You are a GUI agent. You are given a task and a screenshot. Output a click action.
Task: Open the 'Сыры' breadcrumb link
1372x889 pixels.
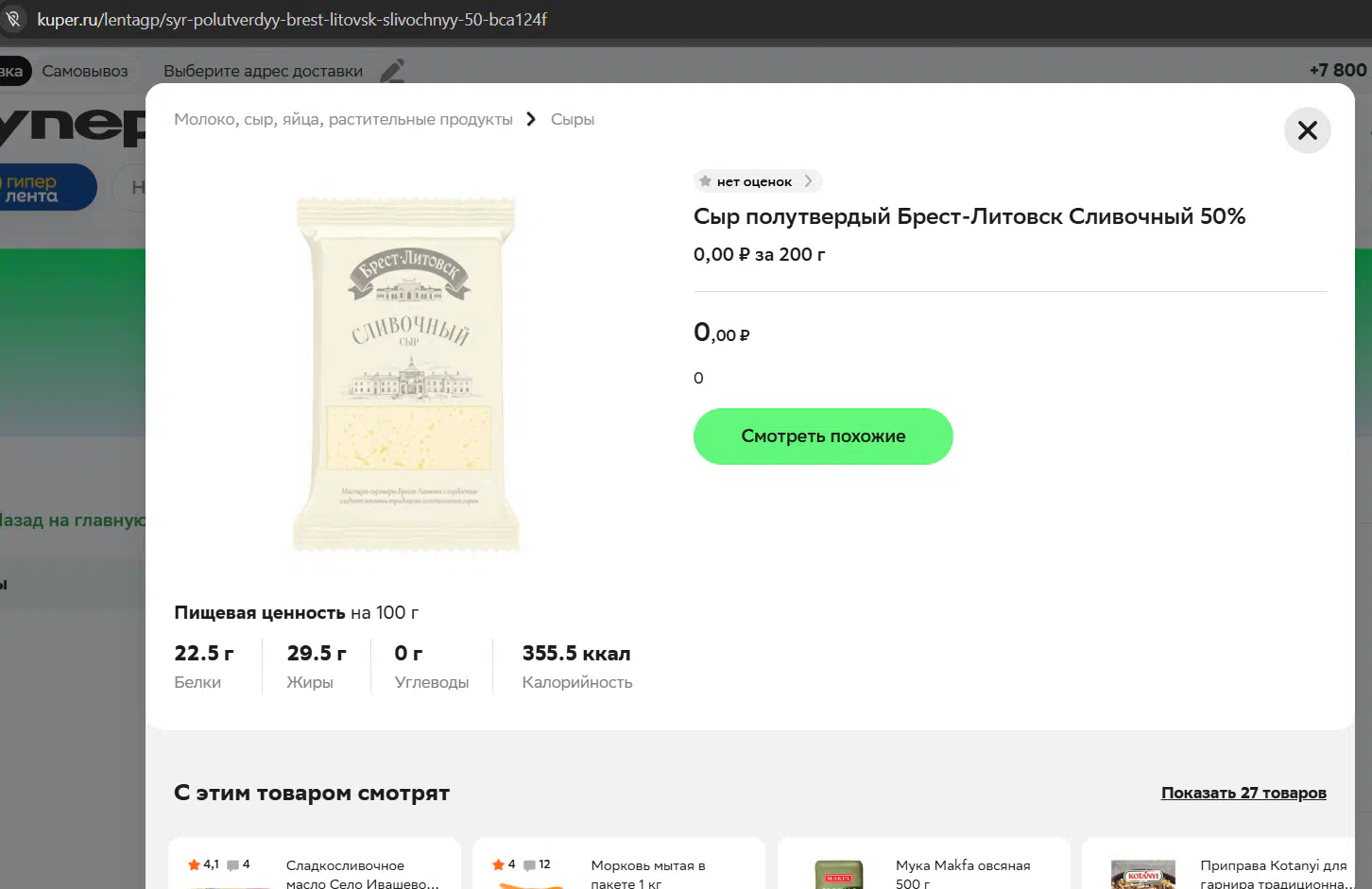[x=573, y=119]
